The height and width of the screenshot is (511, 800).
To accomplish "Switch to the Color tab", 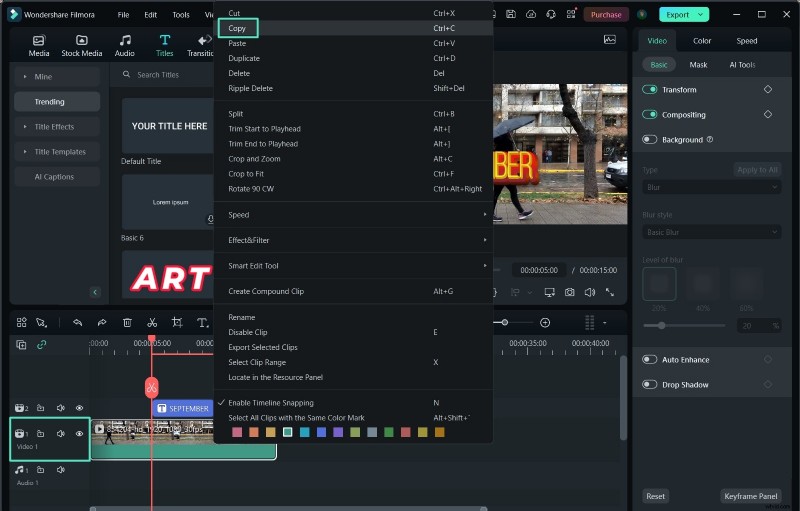I will (702, 41).
